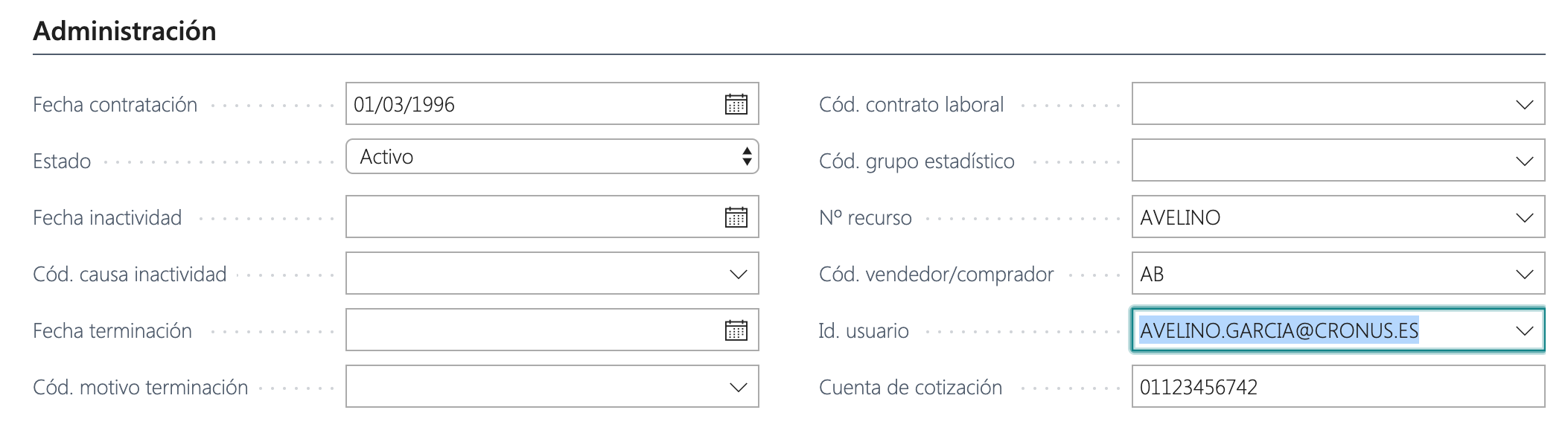
Task: Open calendar picker for Fecha terminación
Action: coord(736,330)
